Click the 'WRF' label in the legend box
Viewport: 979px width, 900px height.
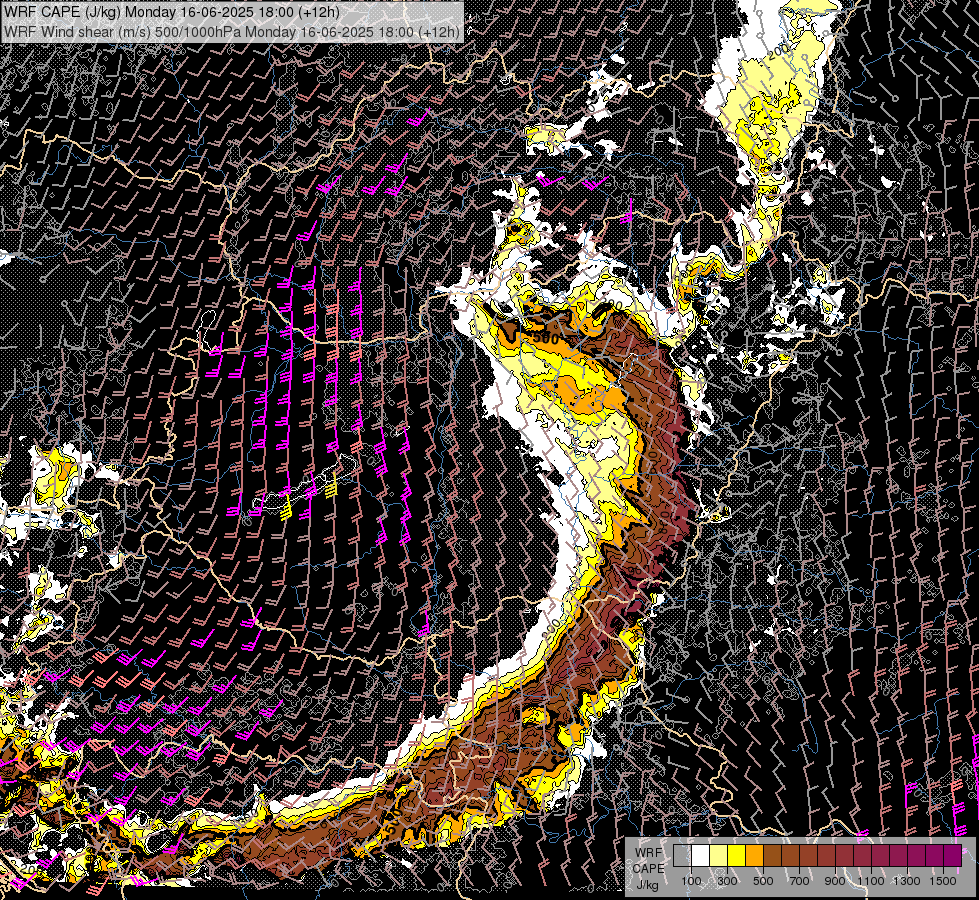649,853
